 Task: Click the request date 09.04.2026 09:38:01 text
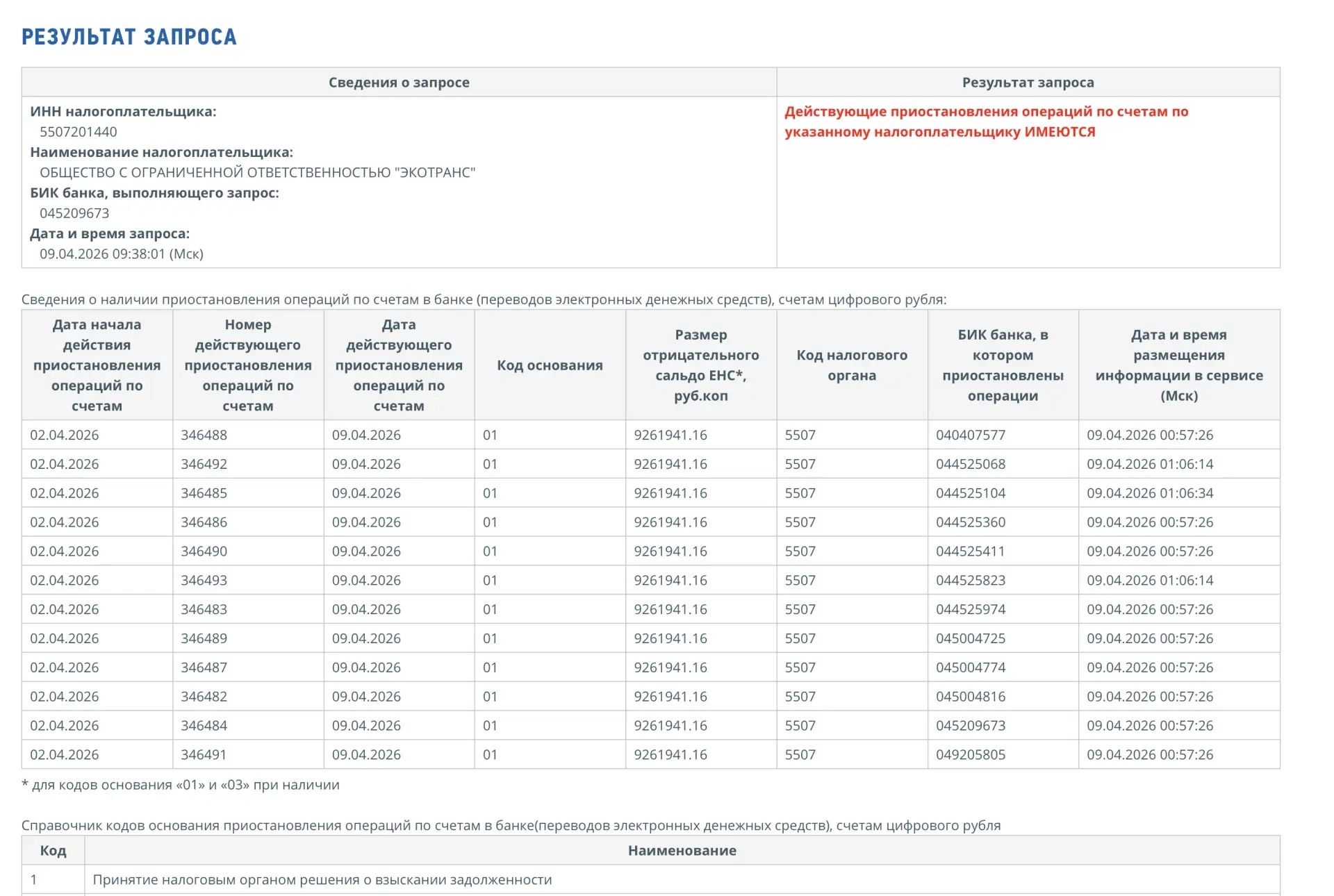[122, 254]
